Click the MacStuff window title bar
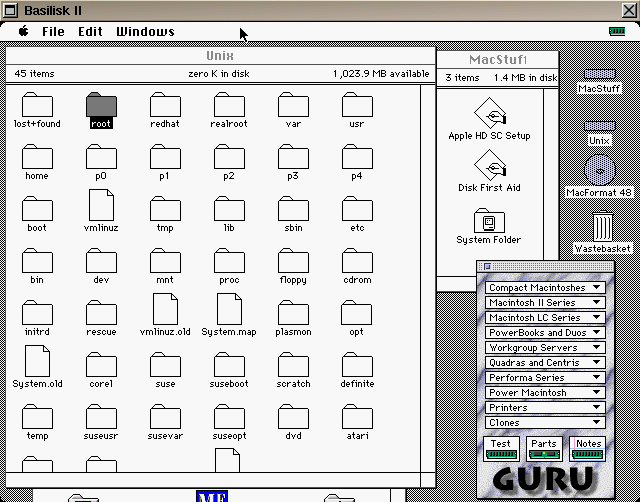The image size is (640, 502). (x=498, y=60)
